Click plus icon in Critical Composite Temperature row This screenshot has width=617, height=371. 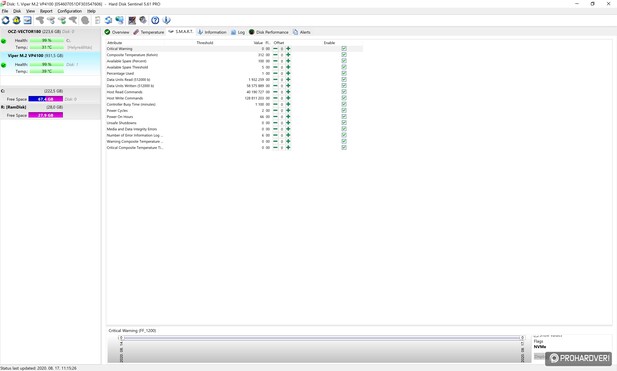288,148
